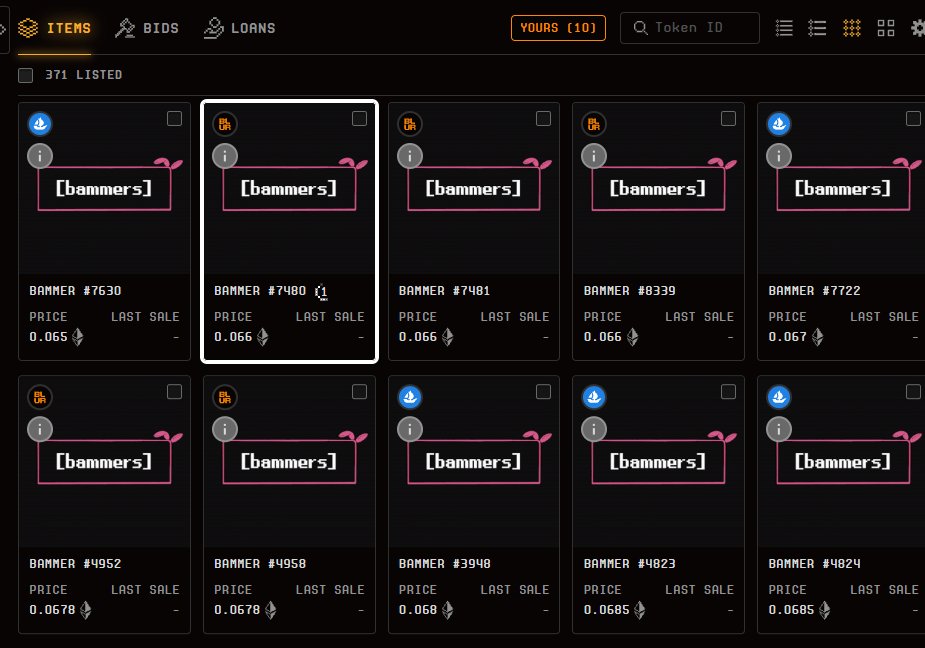Viewport: 925px width, 648px height.
Task: Click the OpenSea icon on Bammer #4824
Action: (779, 397)
